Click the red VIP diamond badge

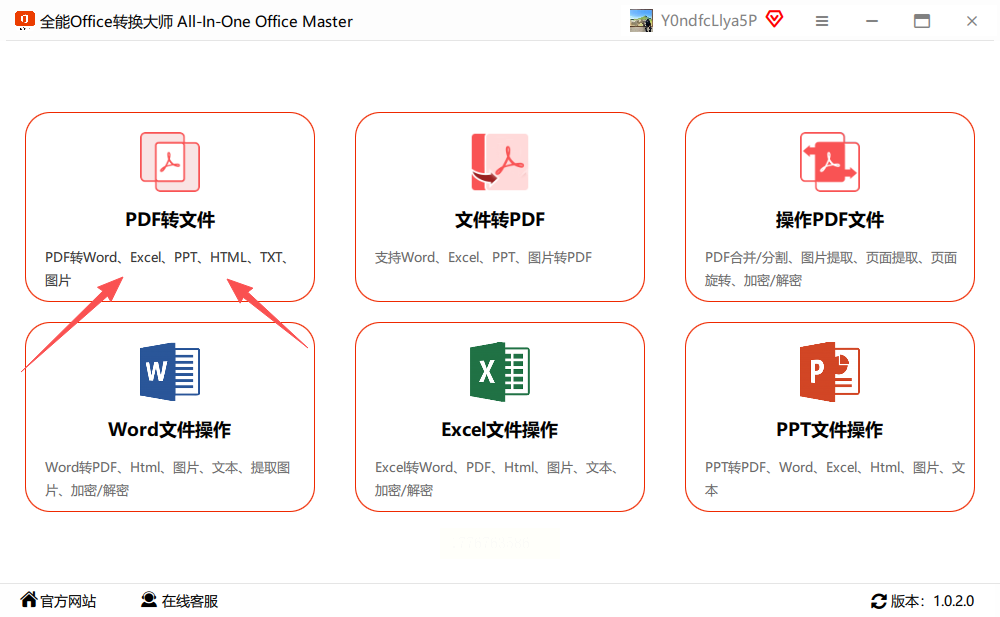pyautogui.click(x=774, y=20)
